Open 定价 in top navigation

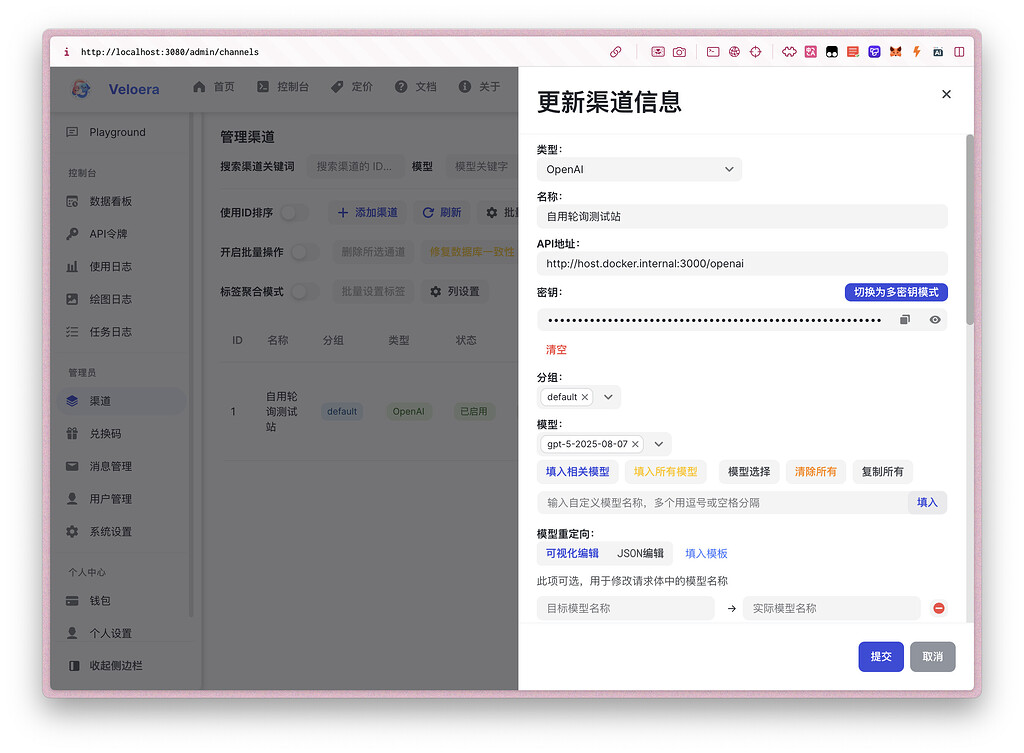click(351, 87)
